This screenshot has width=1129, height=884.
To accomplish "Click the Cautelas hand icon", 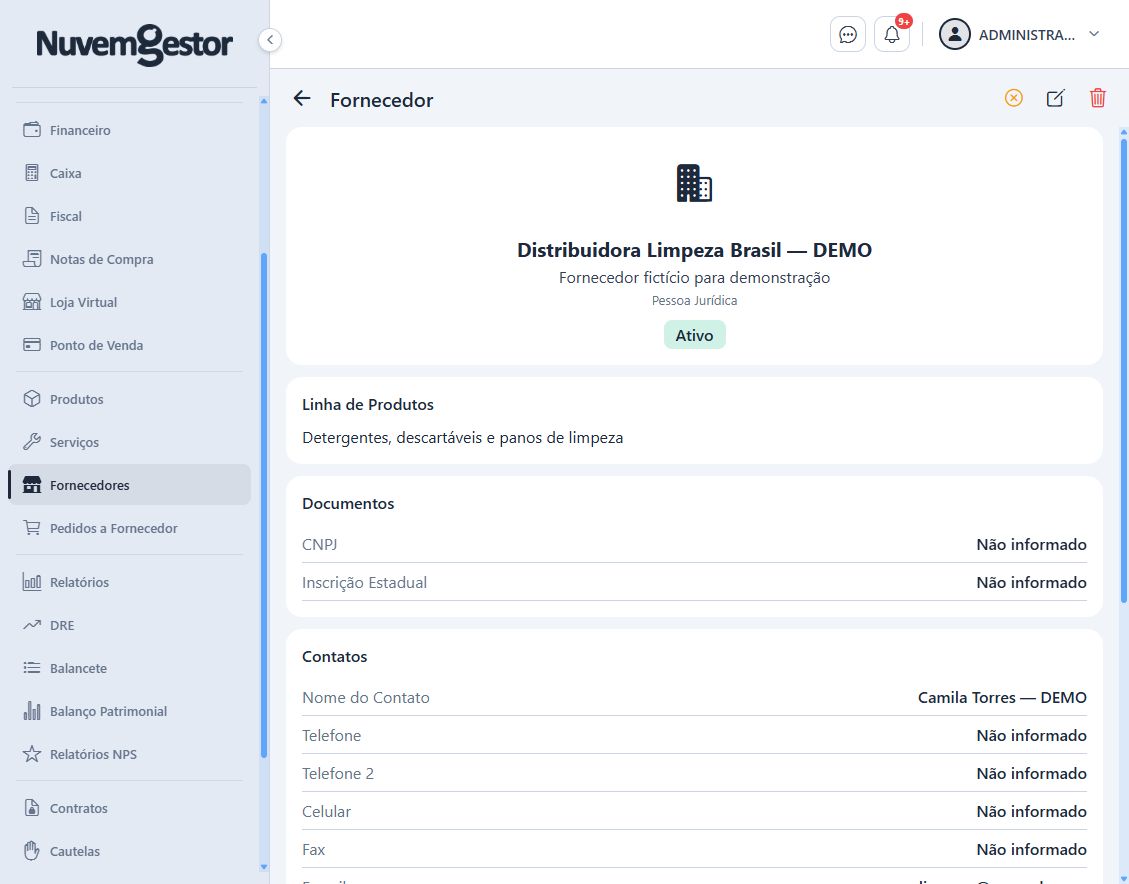I will point(32,851).
